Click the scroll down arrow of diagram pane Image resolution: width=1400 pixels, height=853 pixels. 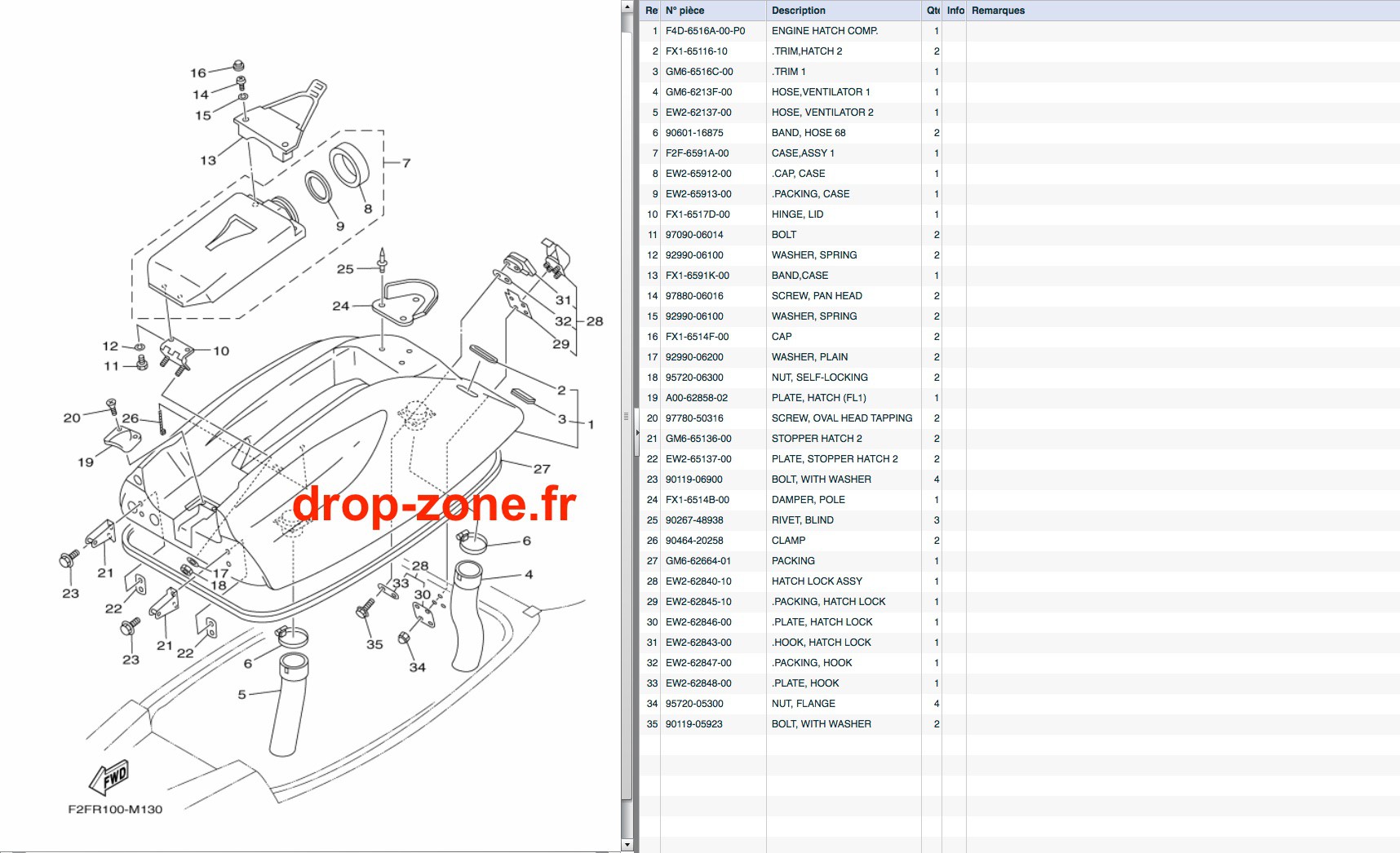point(627,845)
